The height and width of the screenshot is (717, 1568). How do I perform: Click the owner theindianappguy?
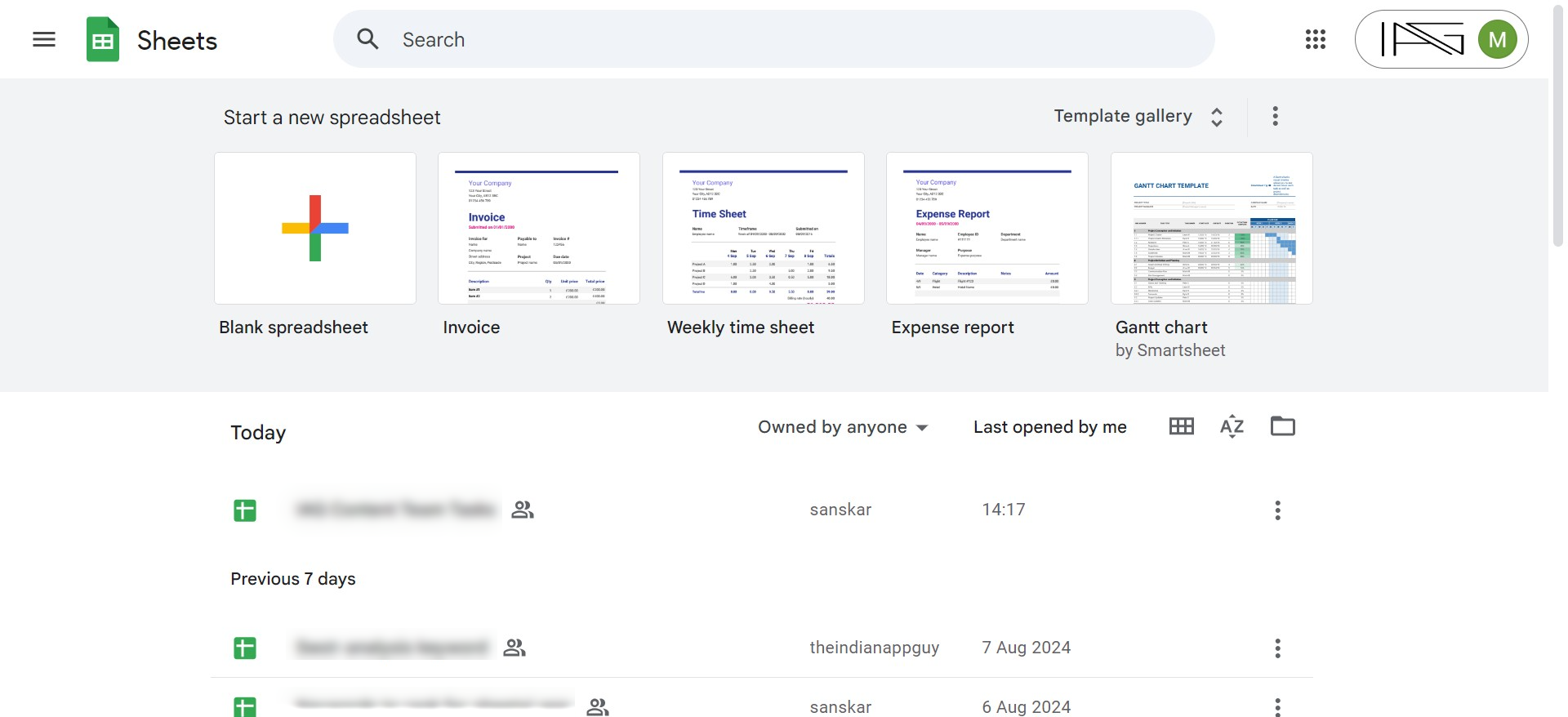[x=874, y=648]
